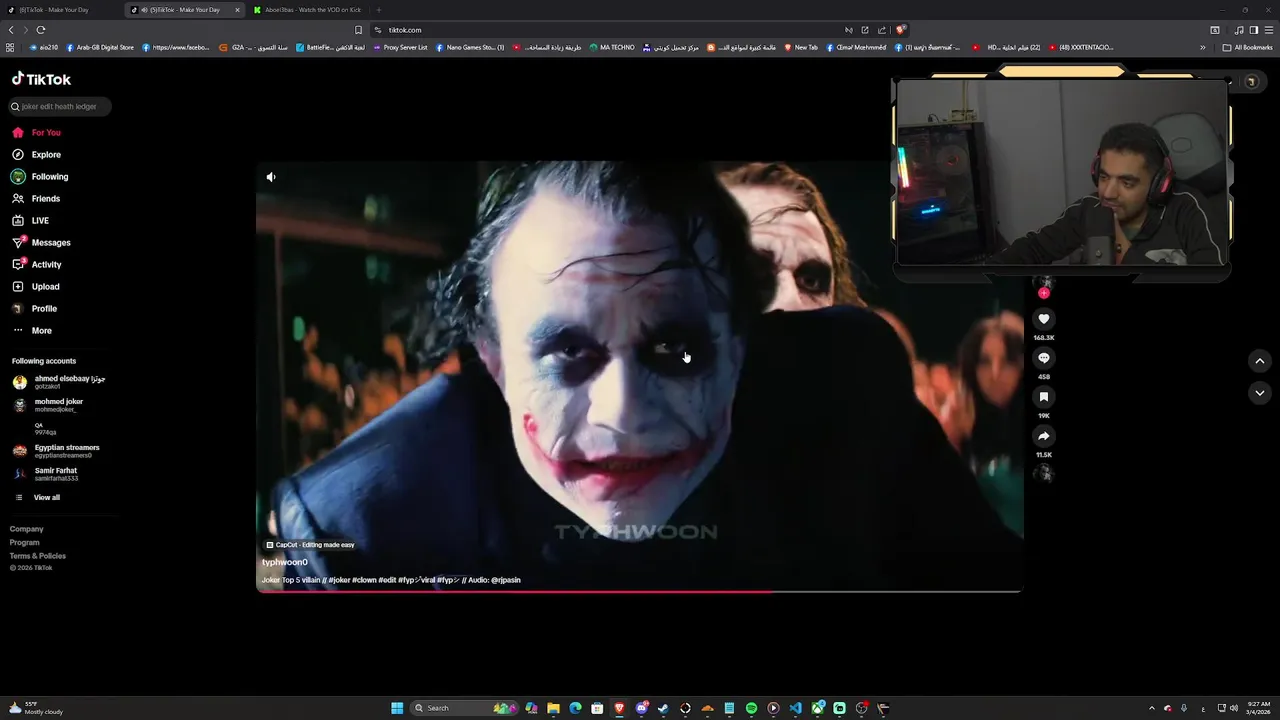Go to the previous video (up chevron)

[x=1260, y=361]
